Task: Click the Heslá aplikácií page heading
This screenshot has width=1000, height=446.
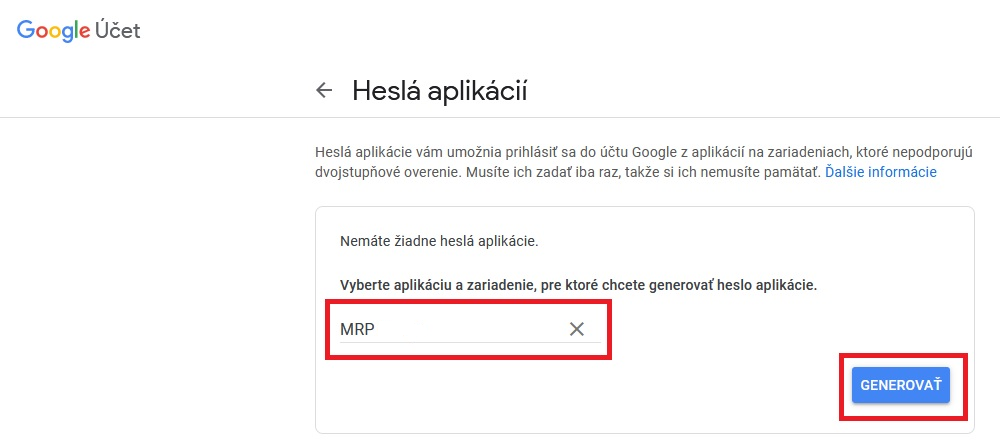Action: (x=440, y=91)
